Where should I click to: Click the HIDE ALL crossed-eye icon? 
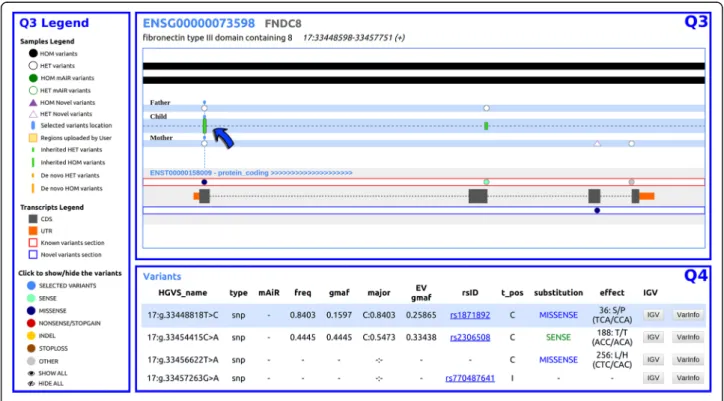[x=31, y=383]
